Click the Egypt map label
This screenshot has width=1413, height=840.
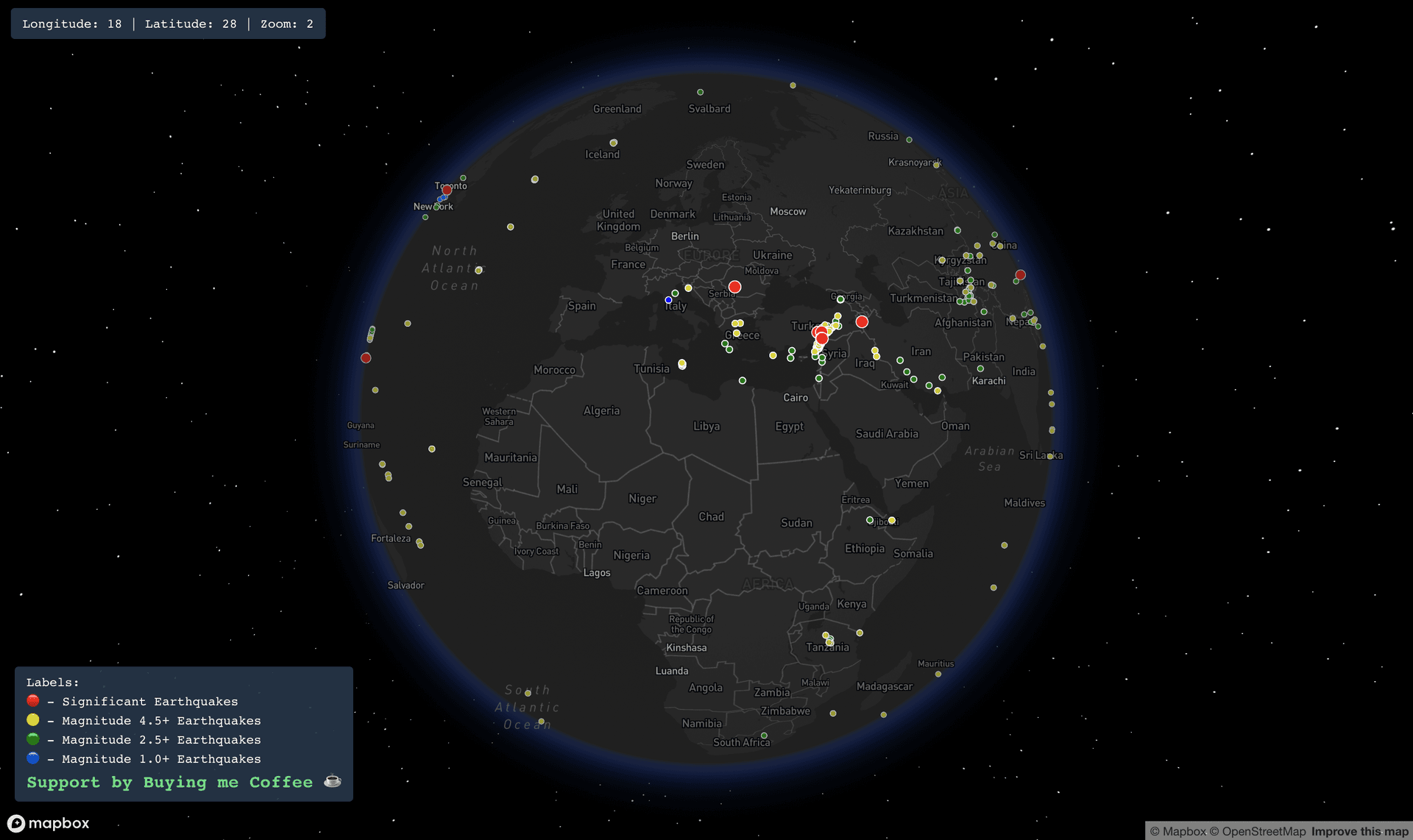[789, 427]
